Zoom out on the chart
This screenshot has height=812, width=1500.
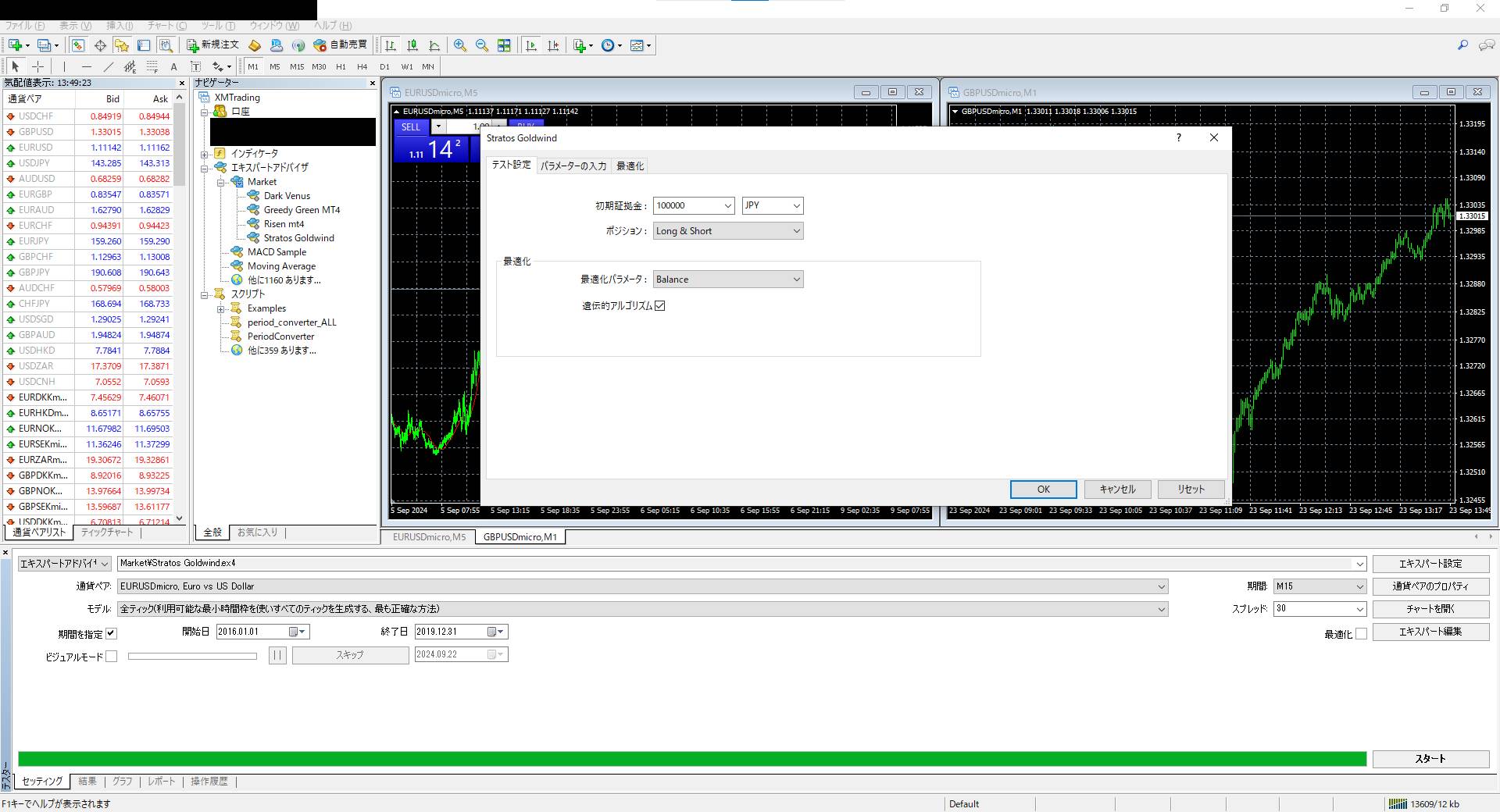click(x=482, y=45)
